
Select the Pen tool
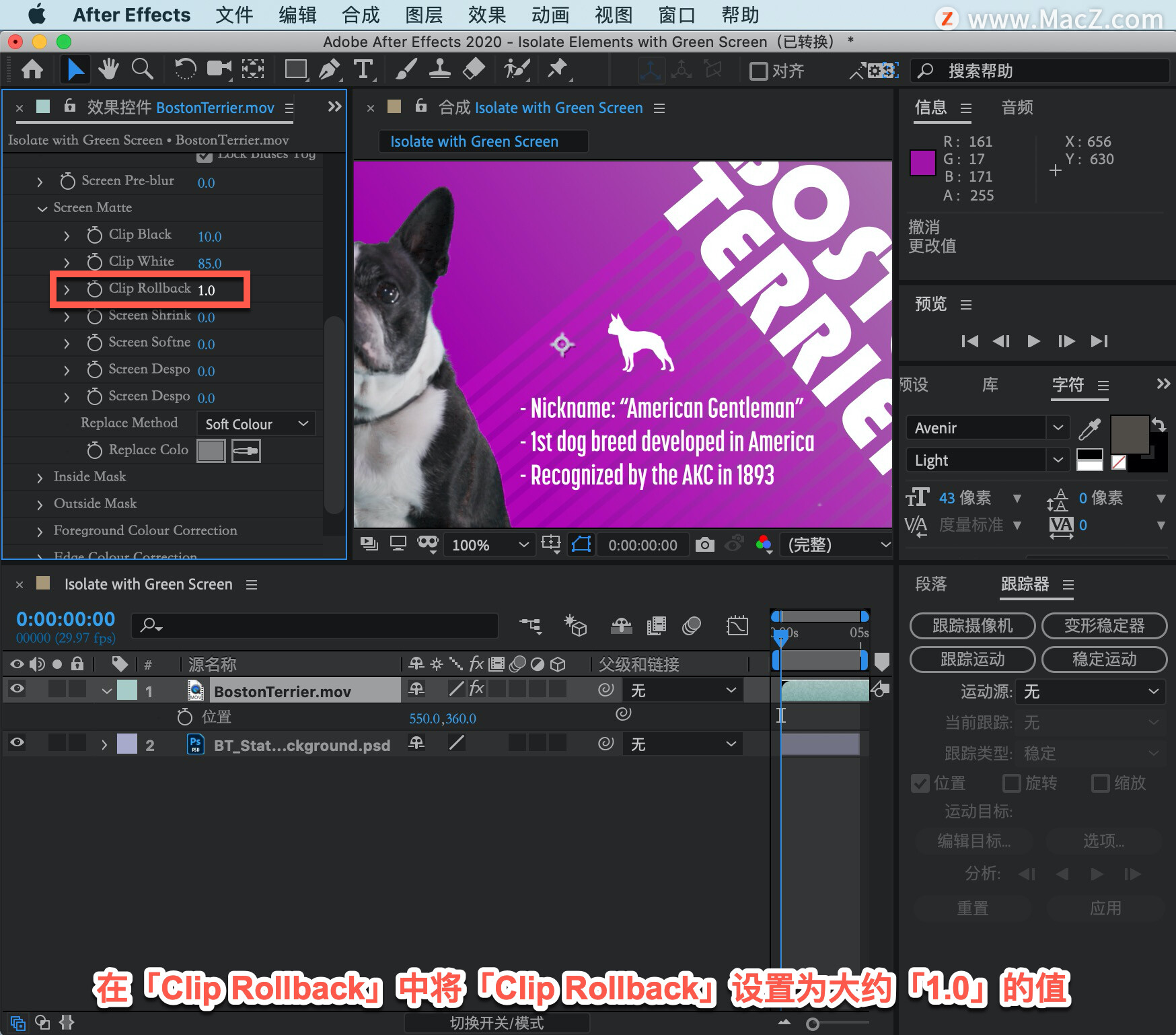(329, 69)
